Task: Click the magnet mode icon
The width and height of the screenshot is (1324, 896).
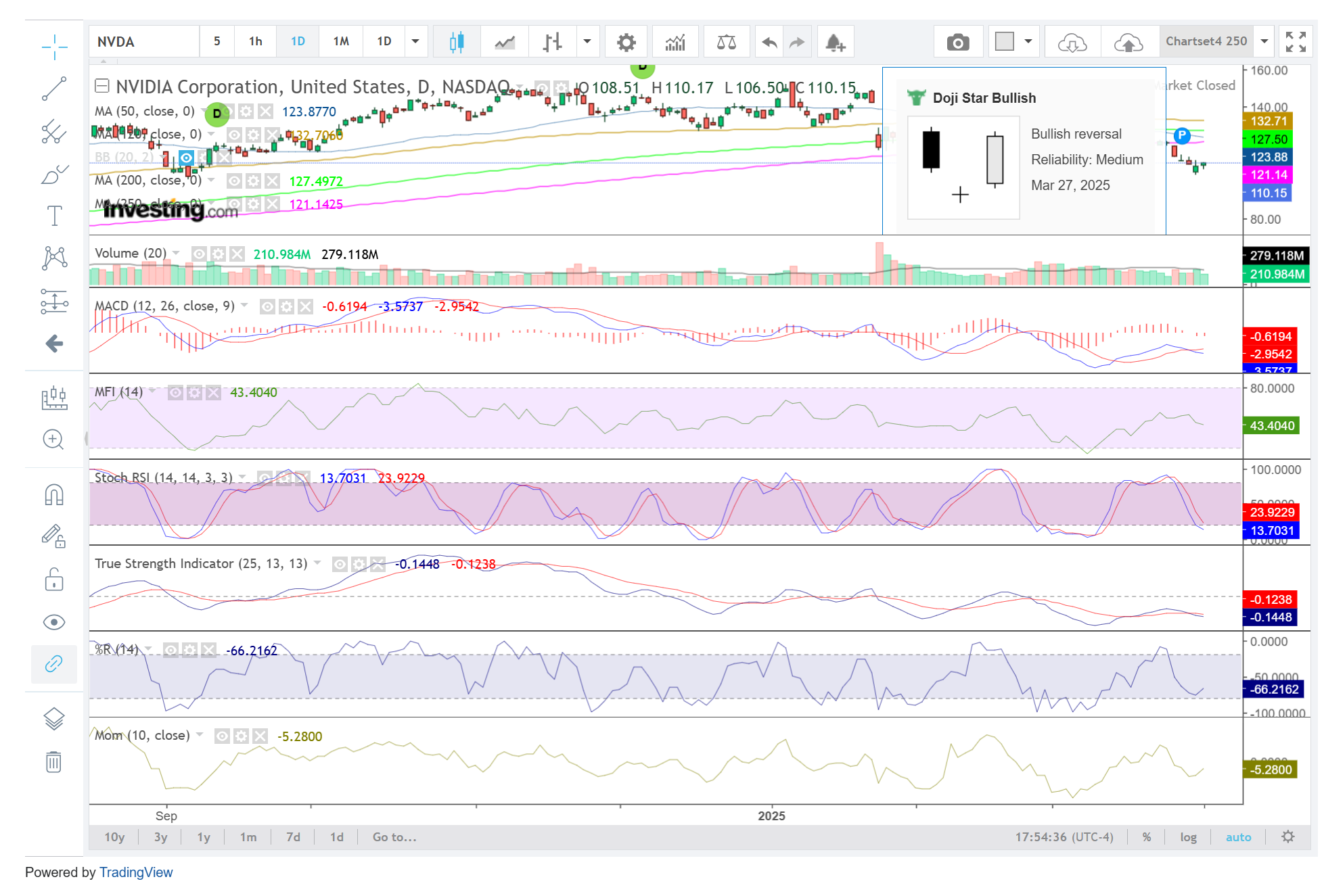Action: coord(54,495)
